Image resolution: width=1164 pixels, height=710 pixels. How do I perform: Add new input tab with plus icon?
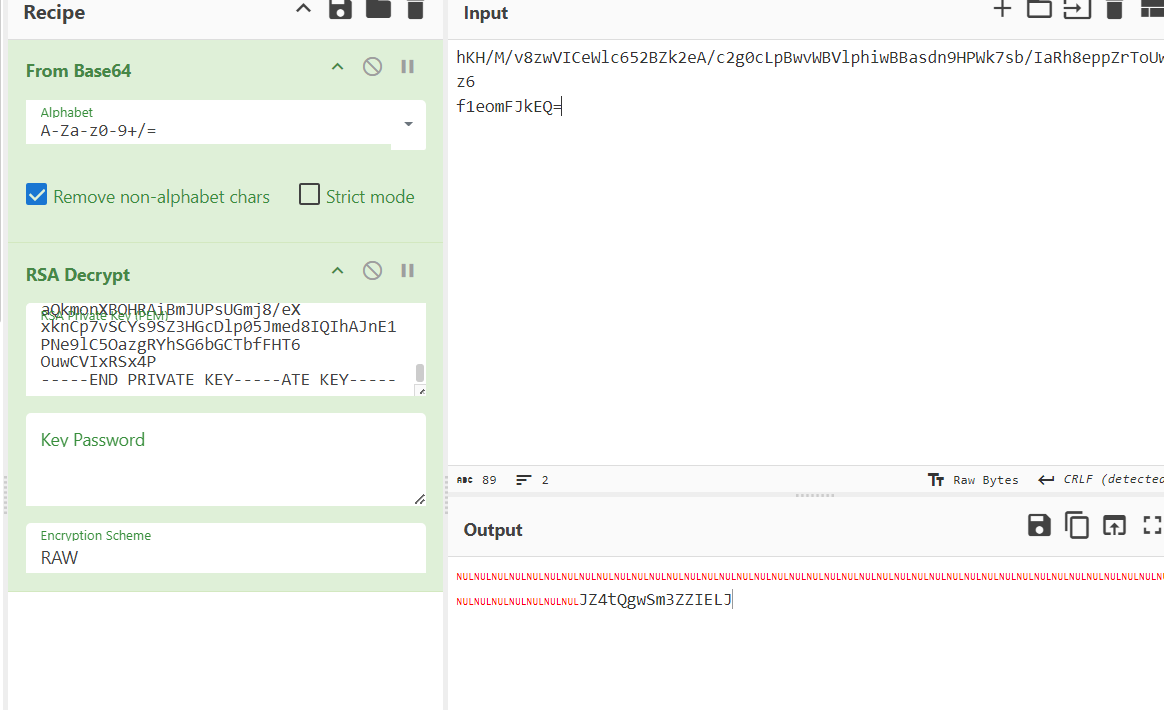pos(1002,9)
